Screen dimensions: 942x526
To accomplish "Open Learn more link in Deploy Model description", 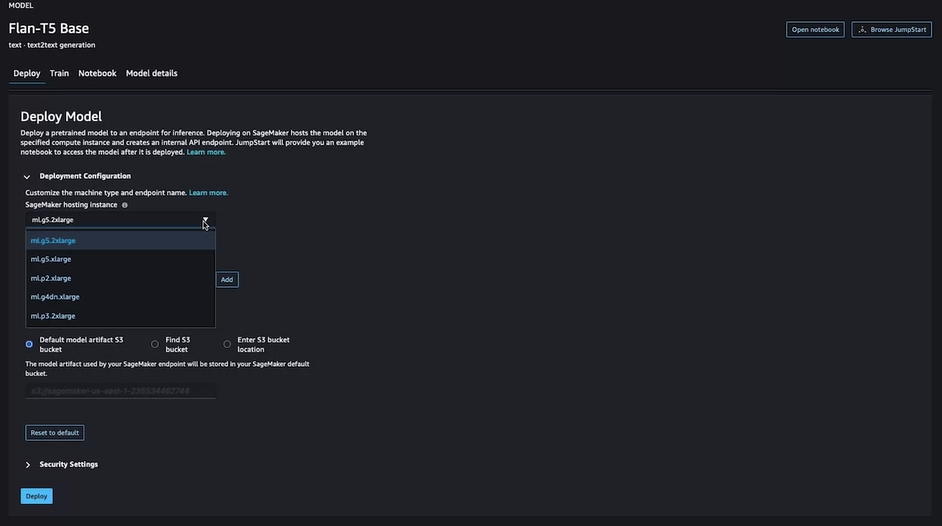I will point(206,153).
